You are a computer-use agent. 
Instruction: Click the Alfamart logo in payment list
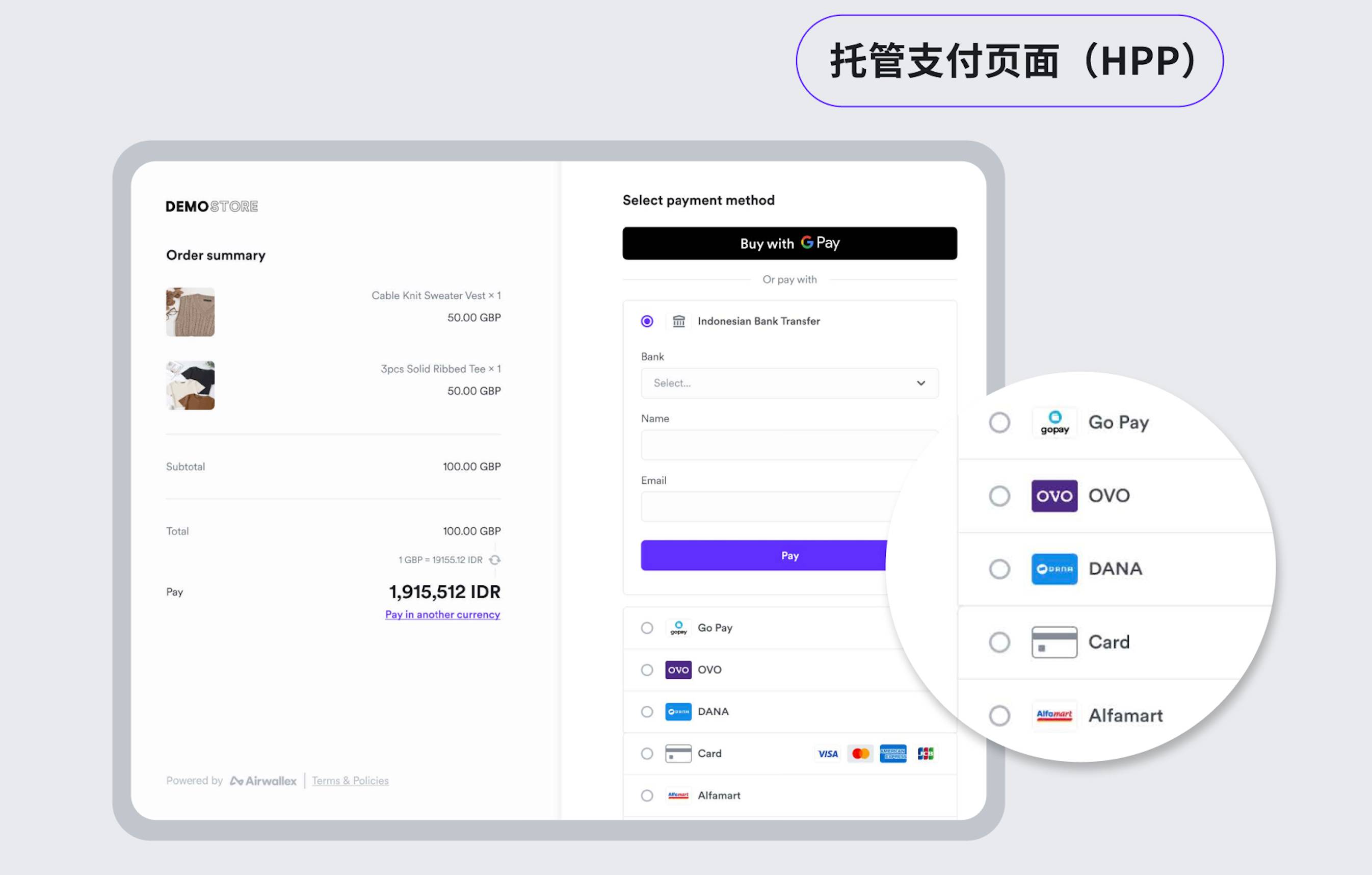(678, 795)
